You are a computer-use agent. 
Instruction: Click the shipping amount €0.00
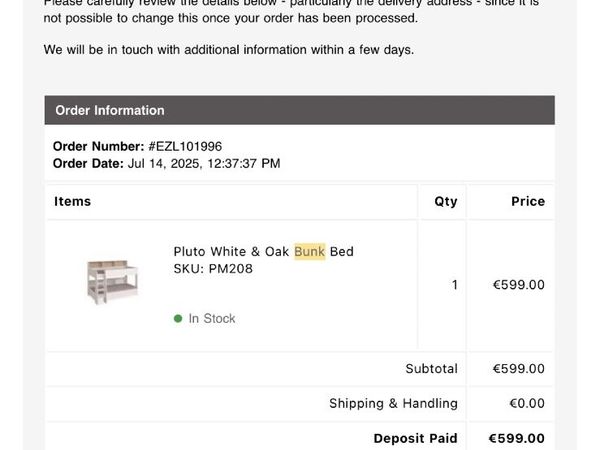pyautogui.click(x=527, y=403)
